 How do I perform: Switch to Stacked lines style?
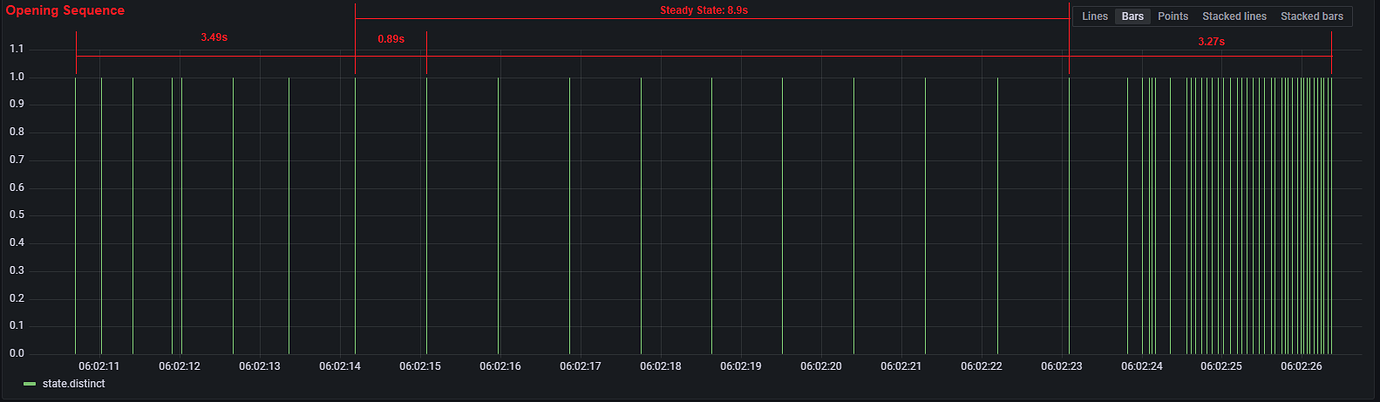(1234, 17)
